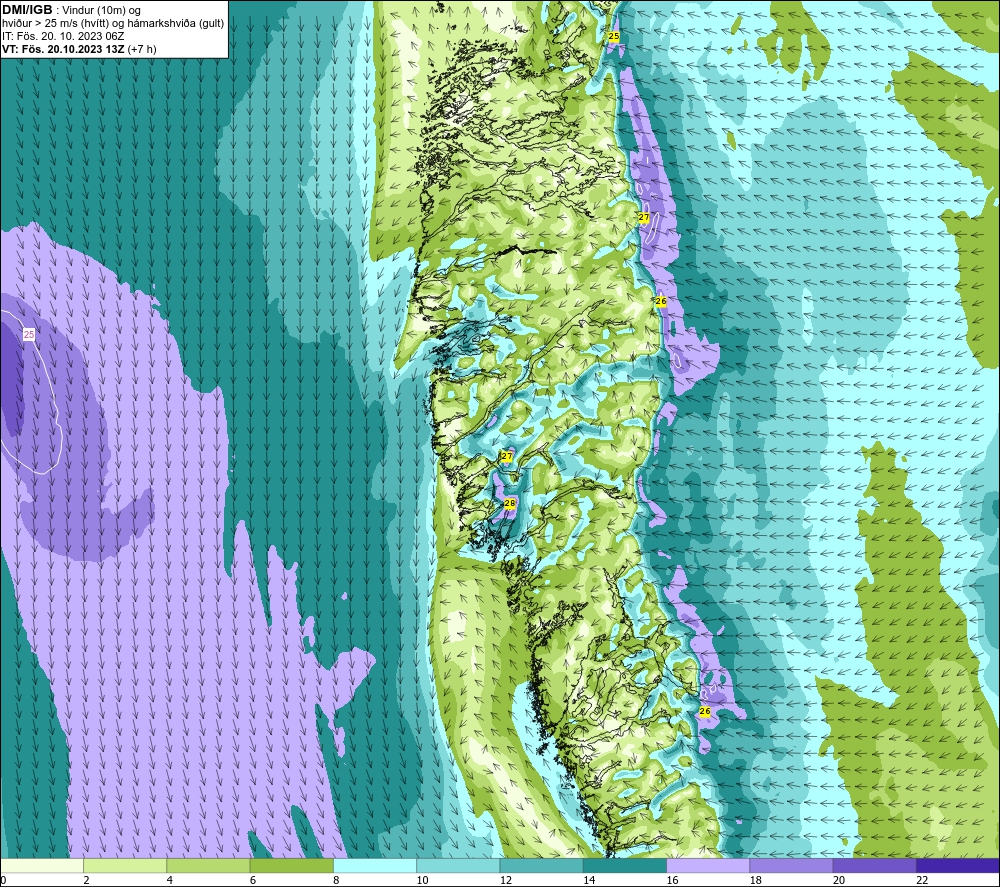Pick the 10–12 m/s light teal scale swatch
Viewport: 1000px width, 887px height.
(x=458, y=865)
